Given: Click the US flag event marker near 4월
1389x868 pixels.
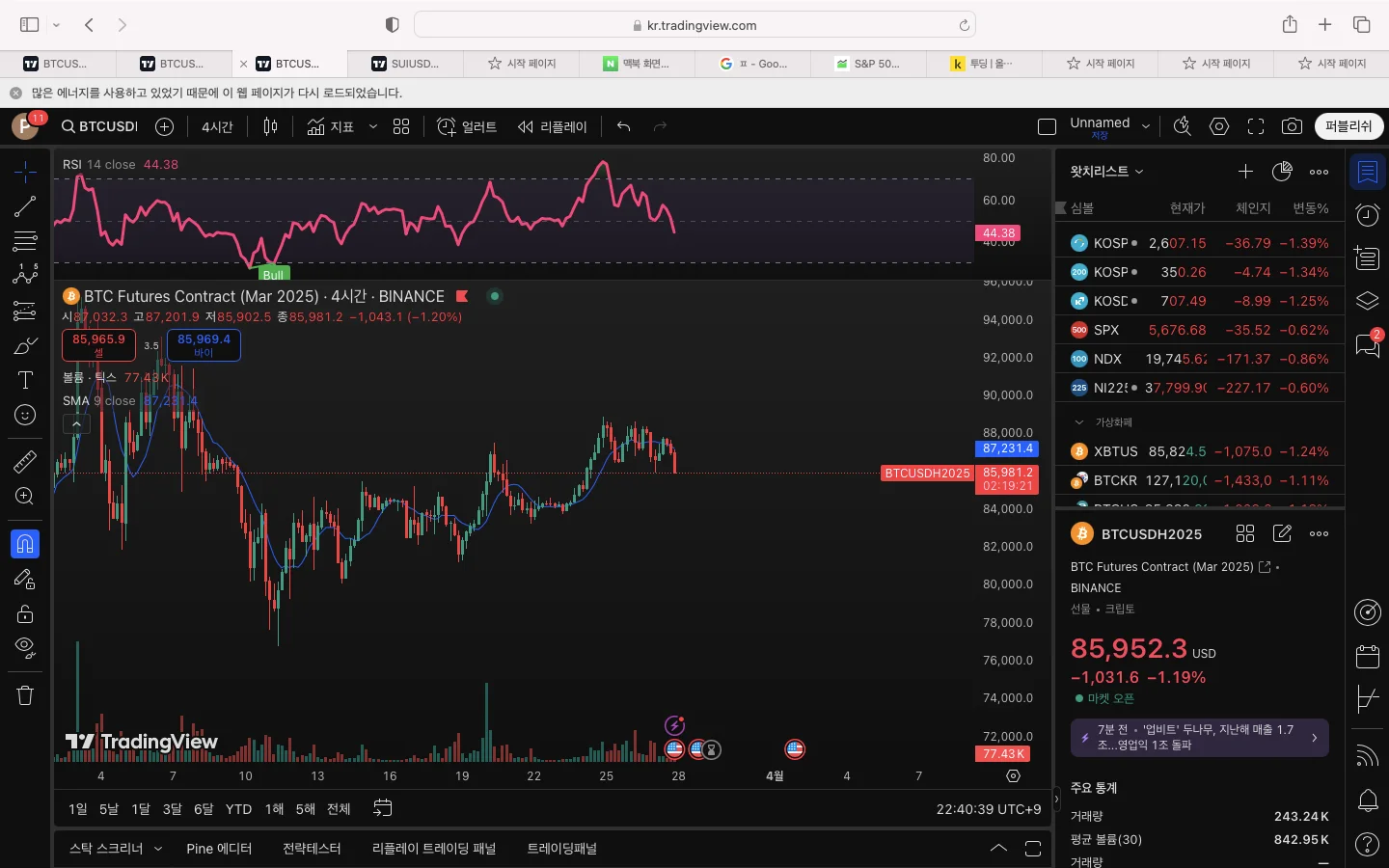Looking at the screenshot, I should pos(795,748).
